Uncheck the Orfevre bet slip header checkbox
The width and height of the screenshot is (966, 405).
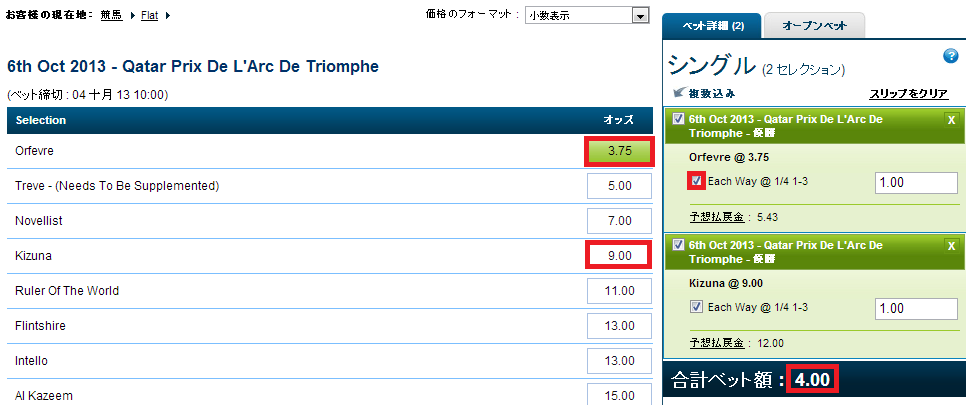678,119
